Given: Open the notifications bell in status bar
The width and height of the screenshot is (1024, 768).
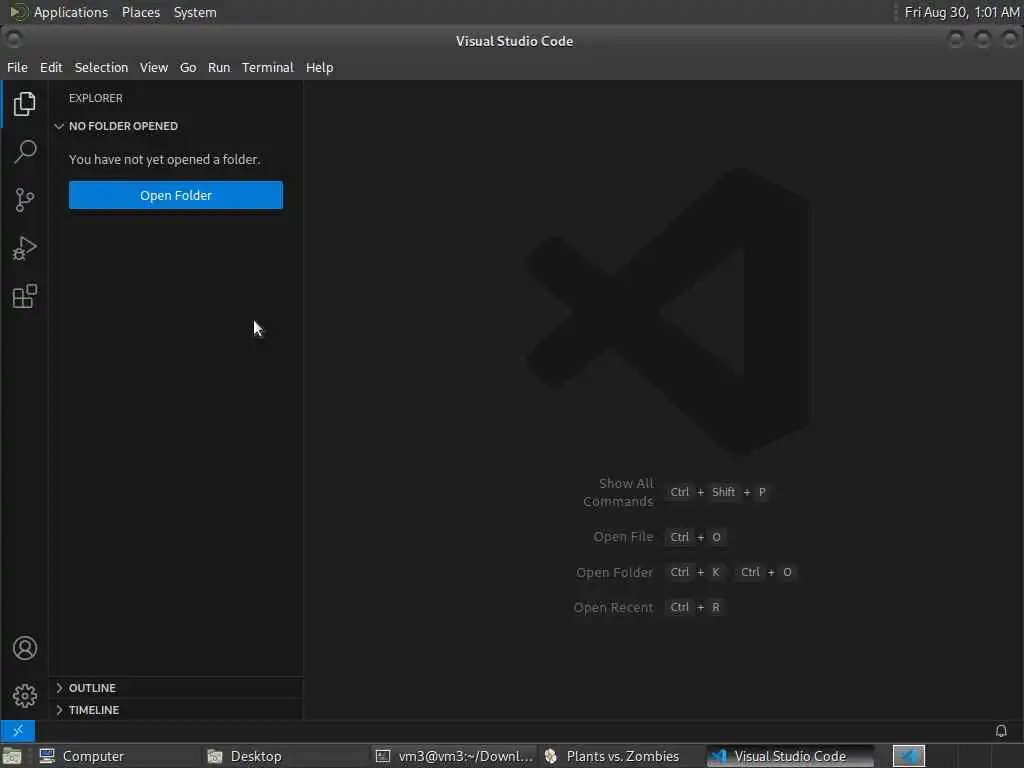Looking at the screenshot, I should (x=1000, y=730).
